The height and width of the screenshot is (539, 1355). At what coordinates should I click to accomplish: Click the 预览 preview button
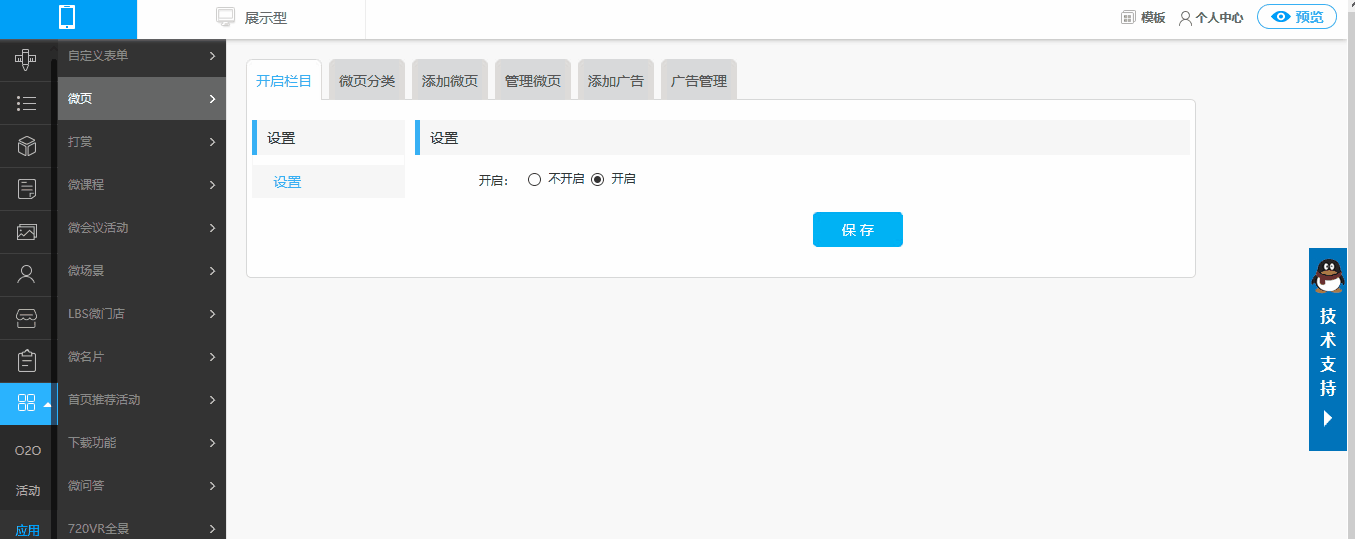coord(1297,17)
